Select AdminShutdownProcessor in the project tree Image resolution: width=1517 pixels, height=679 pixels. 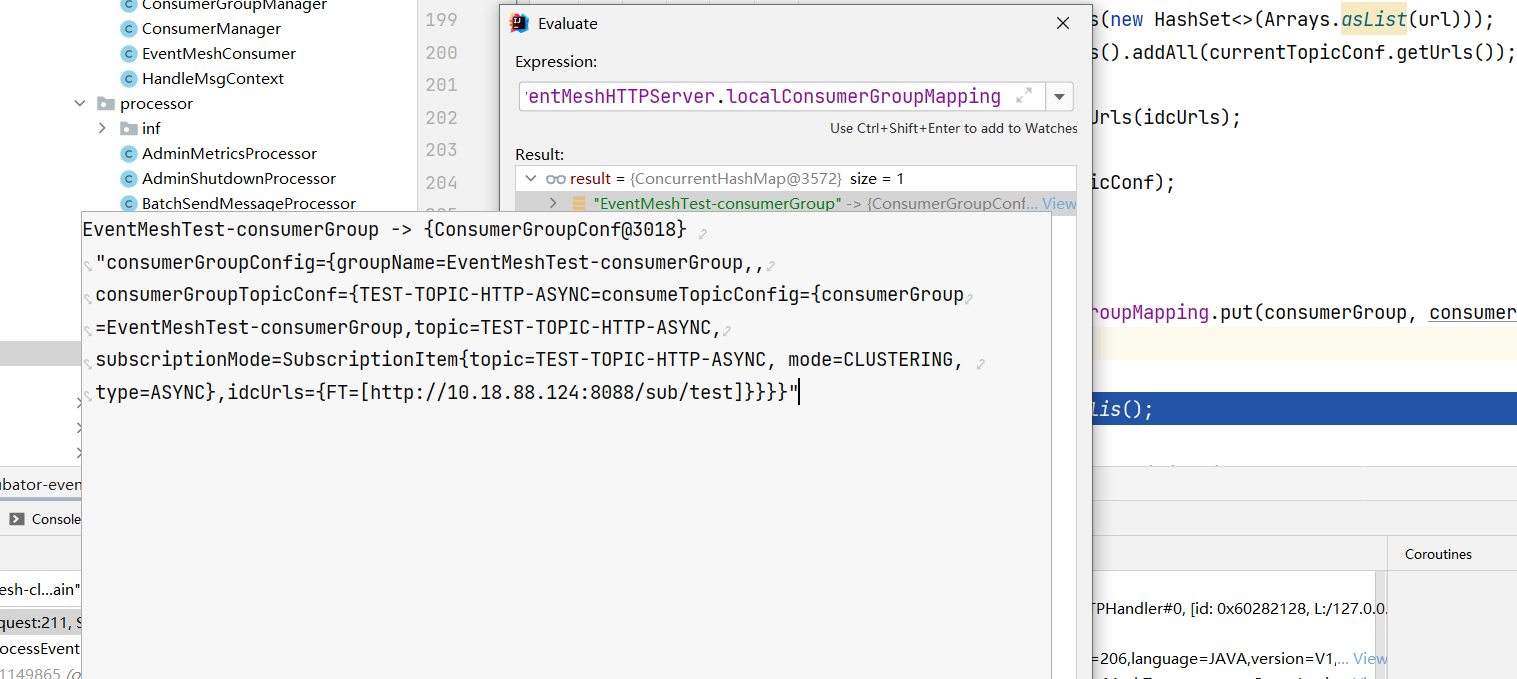click(239, 179)
